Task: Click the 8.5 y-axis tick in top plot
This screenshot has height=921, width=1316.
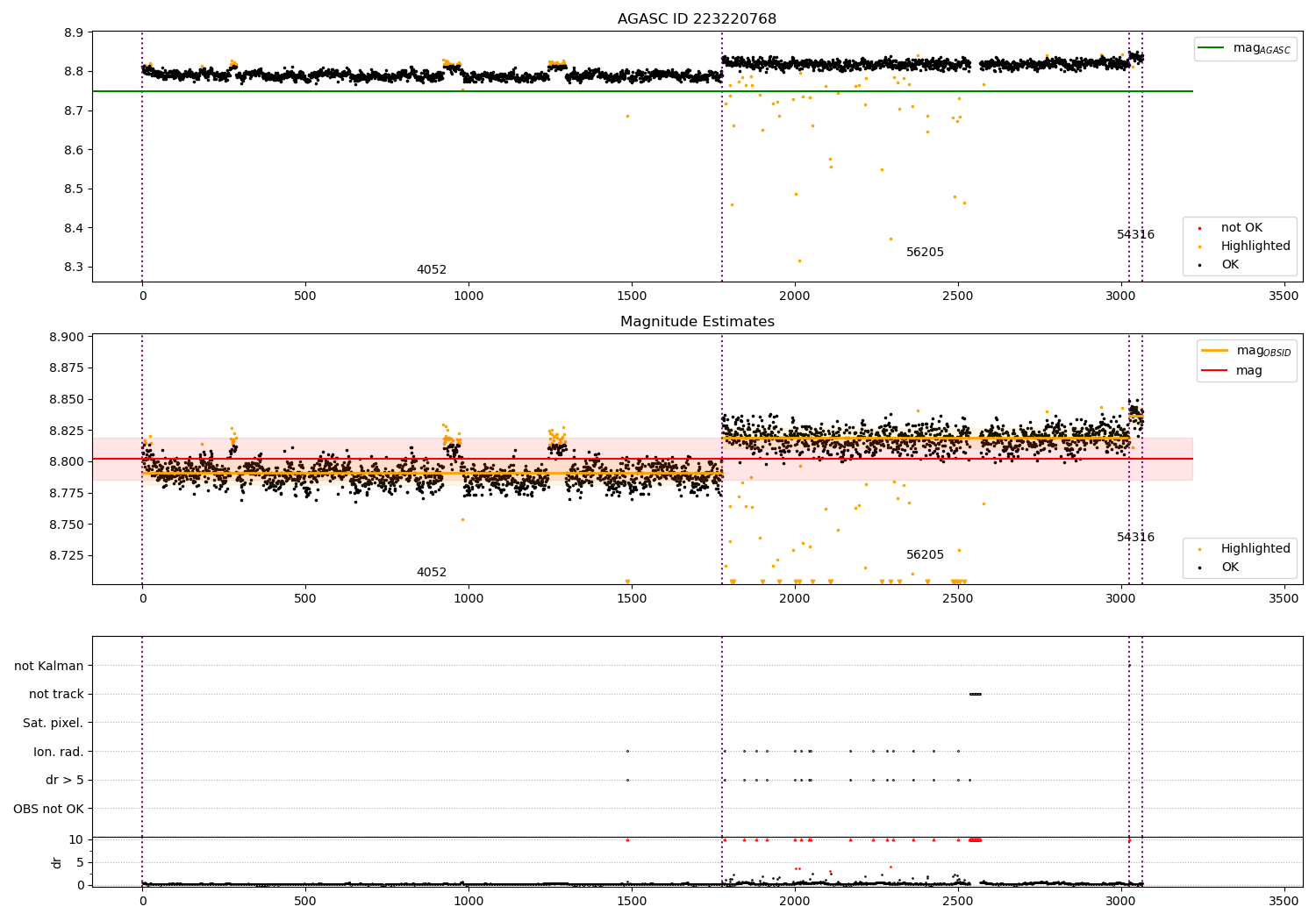Action: (74, 189)
